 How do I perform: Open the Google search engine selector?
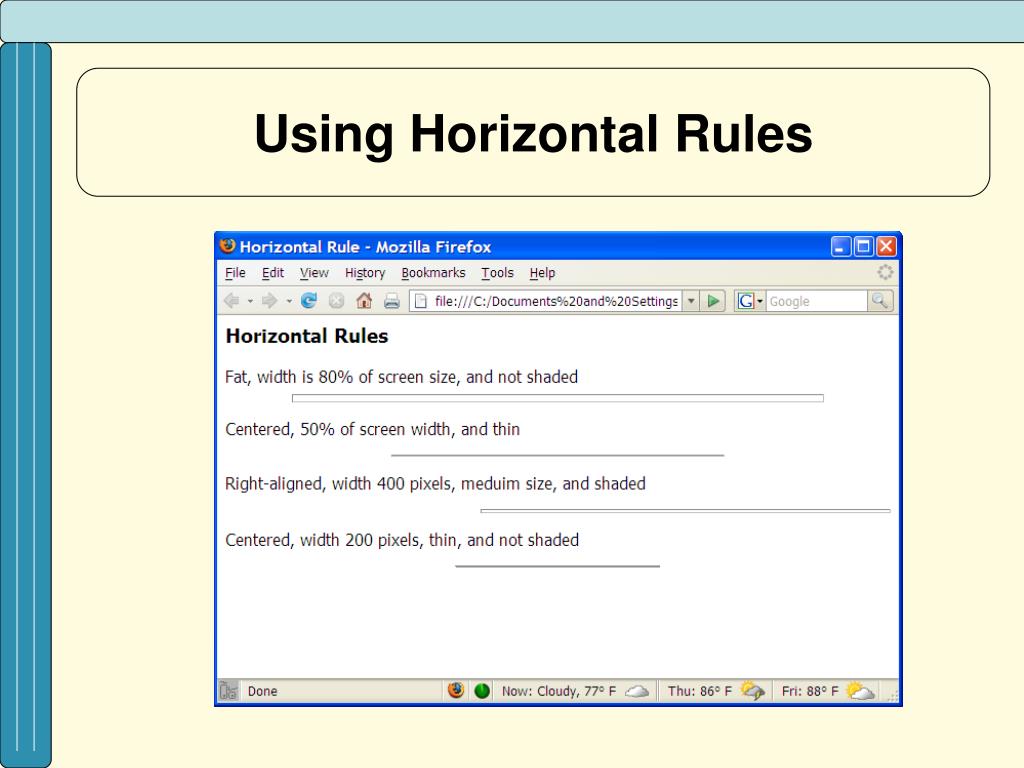point(750,301)
